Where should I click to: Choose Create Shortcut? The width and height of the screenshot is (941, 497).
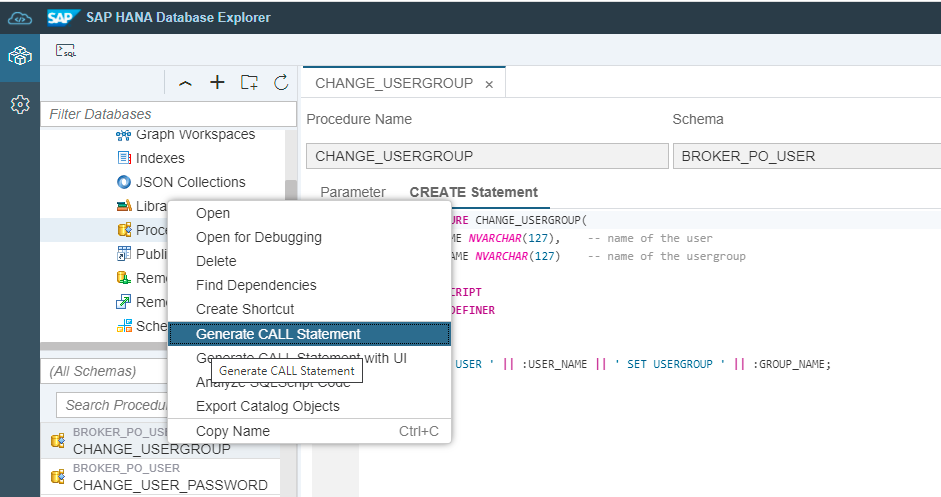[309, 309]
